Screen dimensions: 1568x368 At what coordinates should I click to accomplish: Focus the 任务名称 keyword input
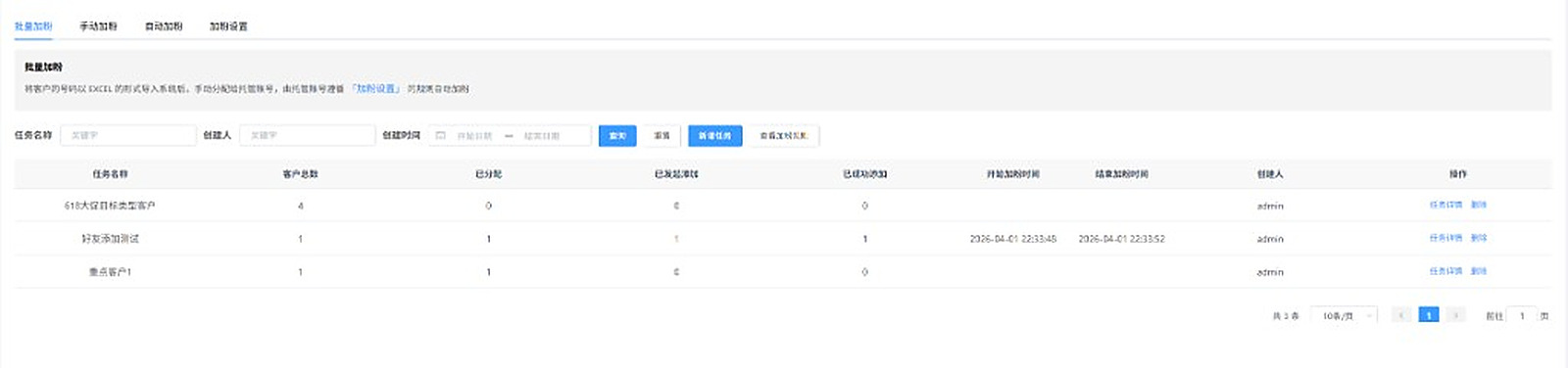click(128, 135)
